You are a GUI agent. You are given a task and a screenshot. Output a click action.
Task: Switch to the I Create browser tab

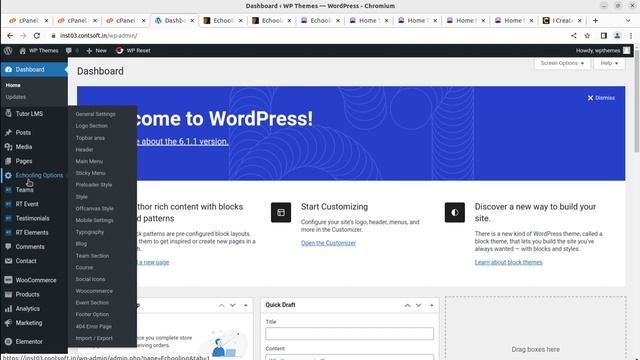[x=563, y=20]
